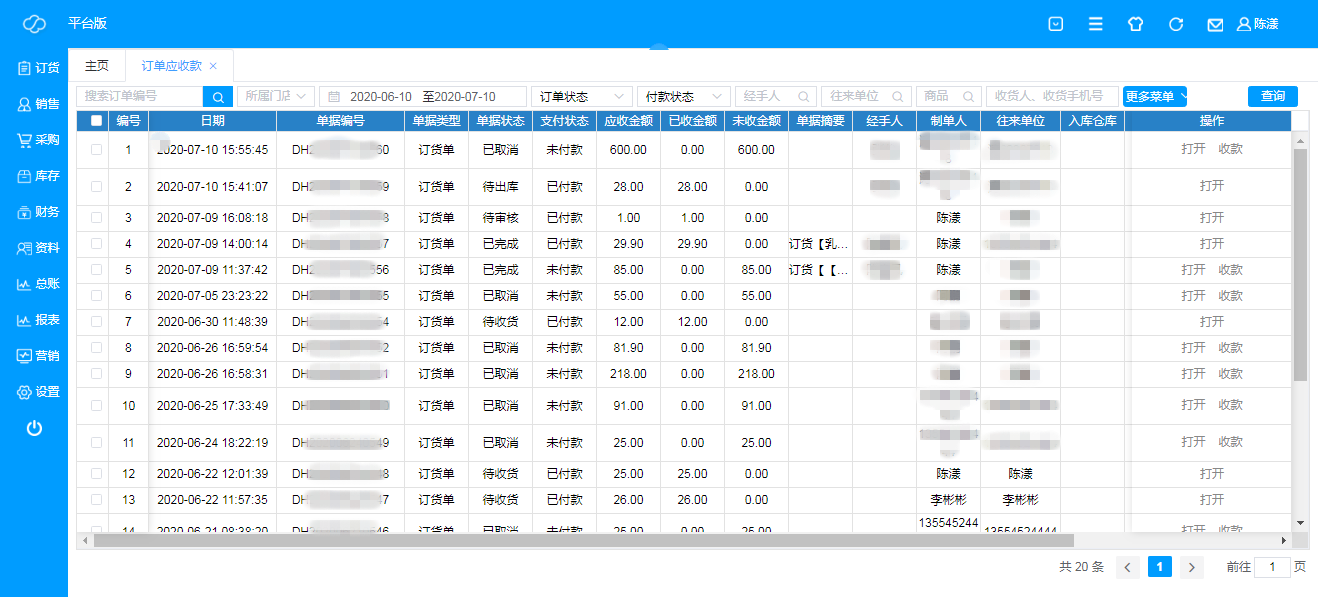This screenshot has width=1318, height=597.
Task: Click the 搜索订单编号 input field
Action: pos(140,96)
